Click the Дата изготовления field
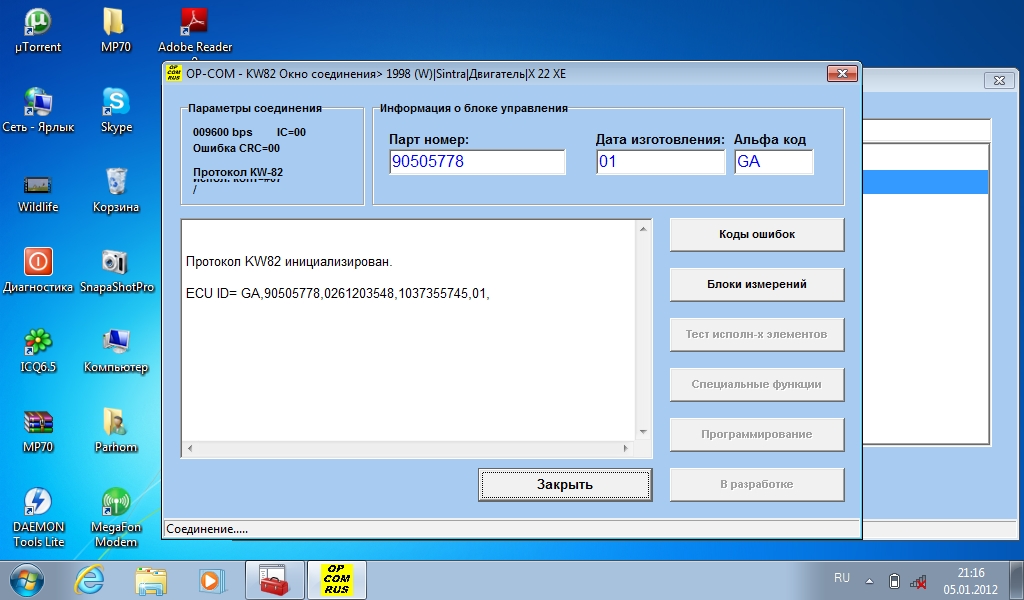1024x600 pixels. 660,162
